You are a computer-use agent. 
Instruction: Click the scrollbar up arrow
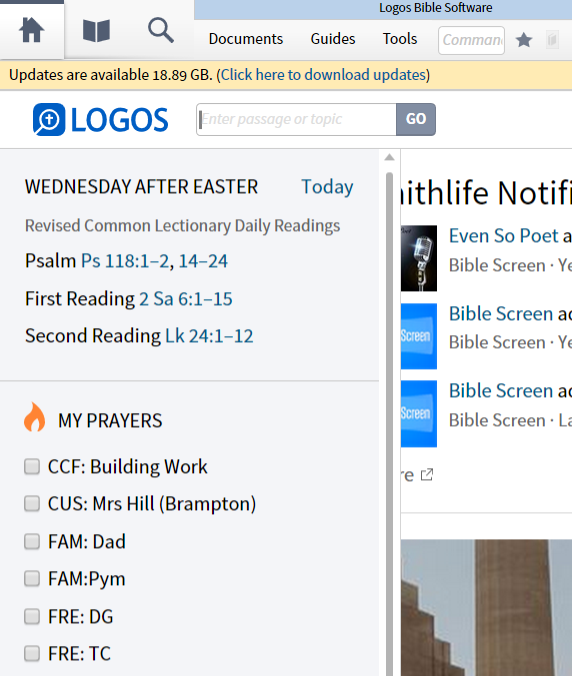point(390,157)
